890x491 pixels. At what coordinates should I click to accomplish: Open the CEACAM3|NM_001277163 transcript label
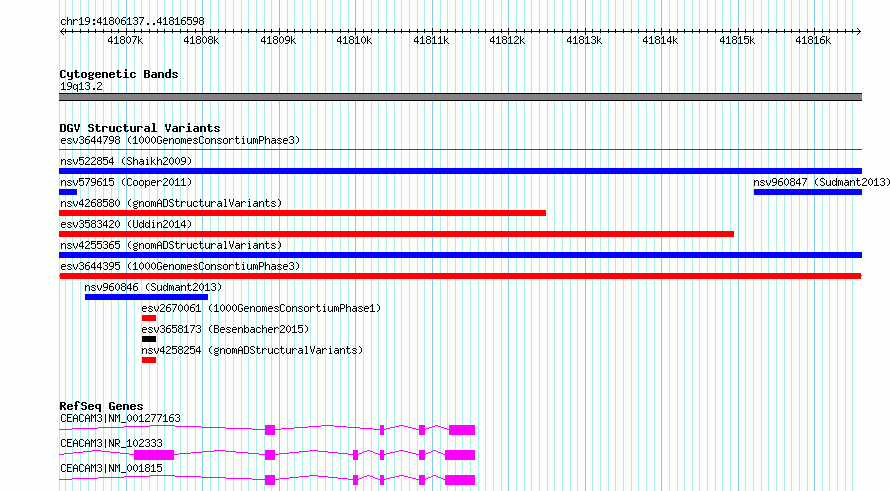click(120, 418)
